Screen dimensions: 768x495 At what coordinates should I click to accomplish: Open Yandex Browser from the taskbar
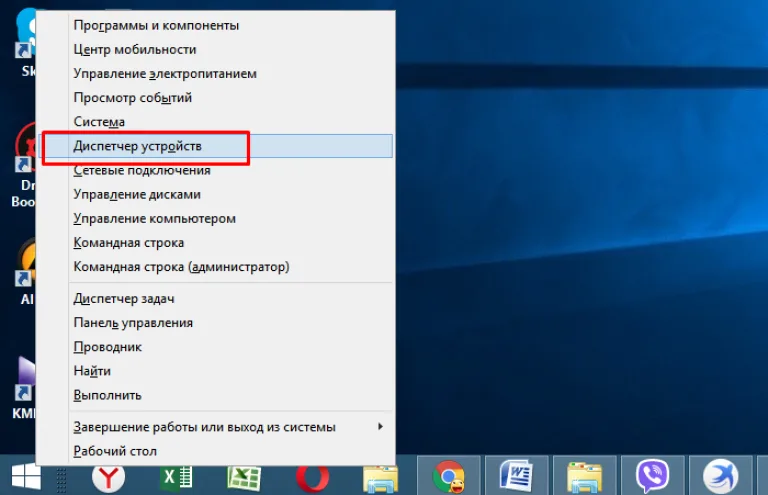(x=108, y=477)
